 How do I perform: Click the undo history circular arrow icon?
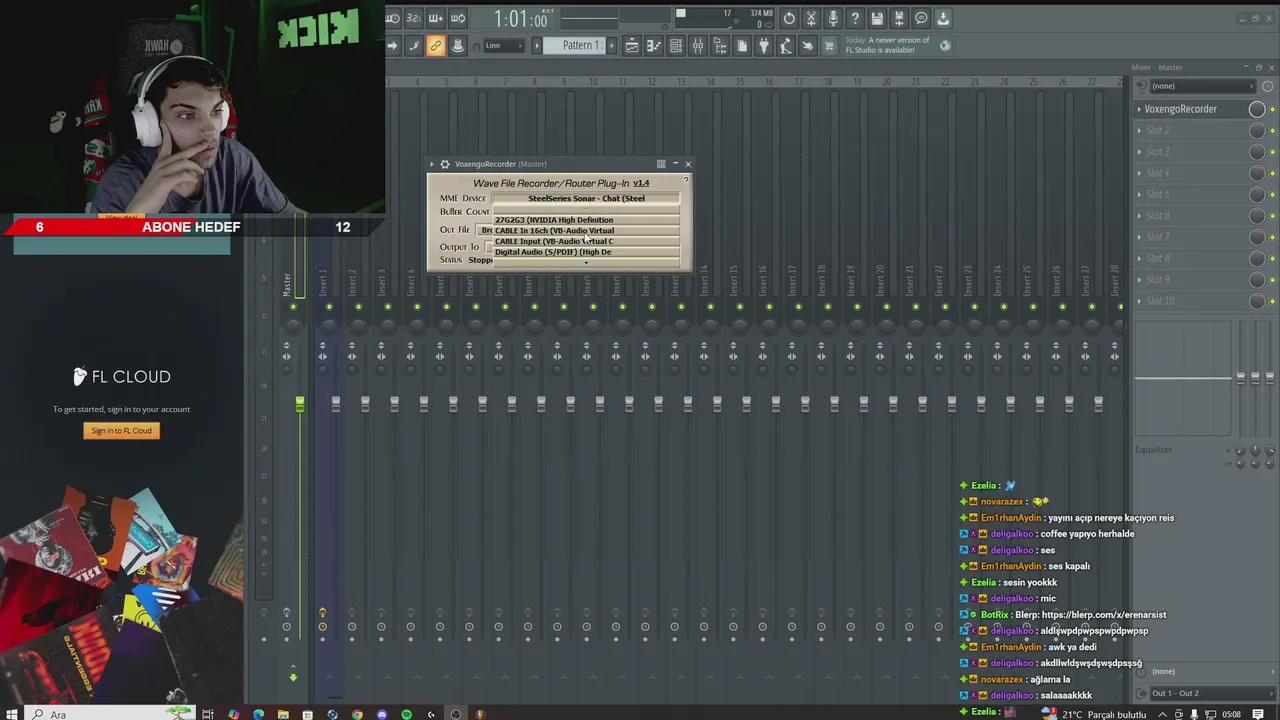coord(789,18)
